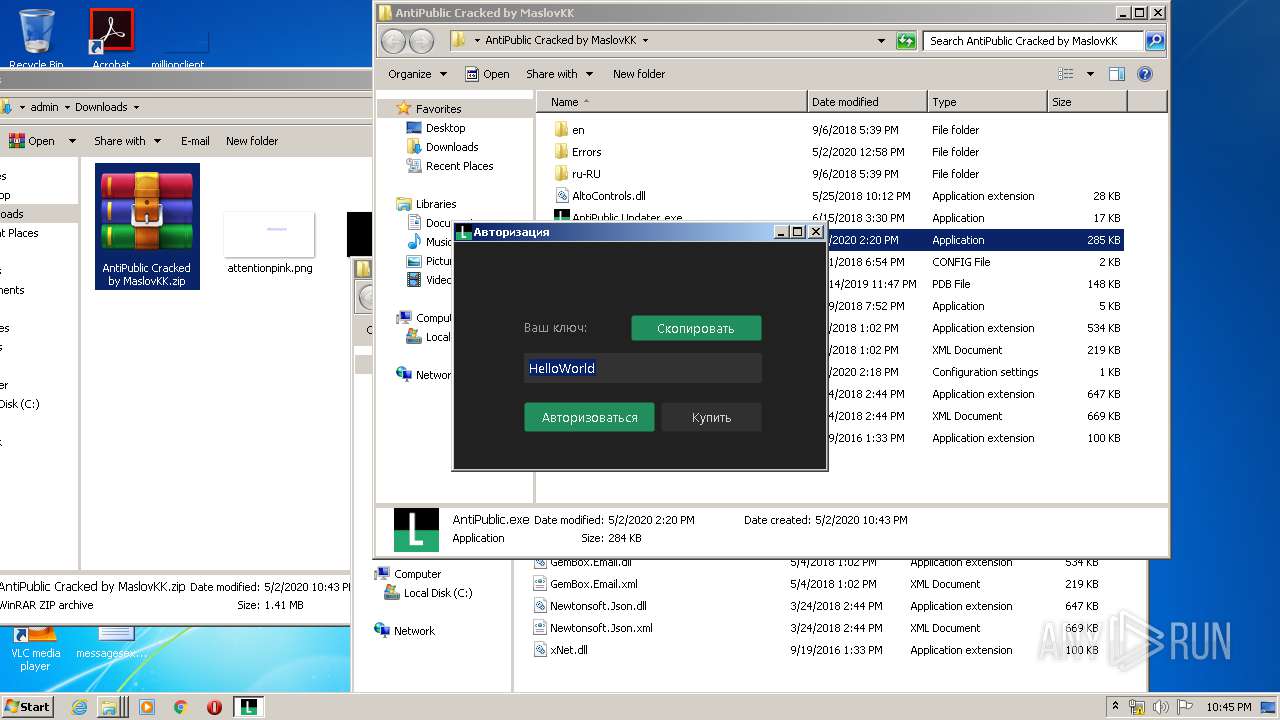Viewport: 1280px width, 720px height.
Task: Click the Купить button
Action: click(x=711, y=417)
